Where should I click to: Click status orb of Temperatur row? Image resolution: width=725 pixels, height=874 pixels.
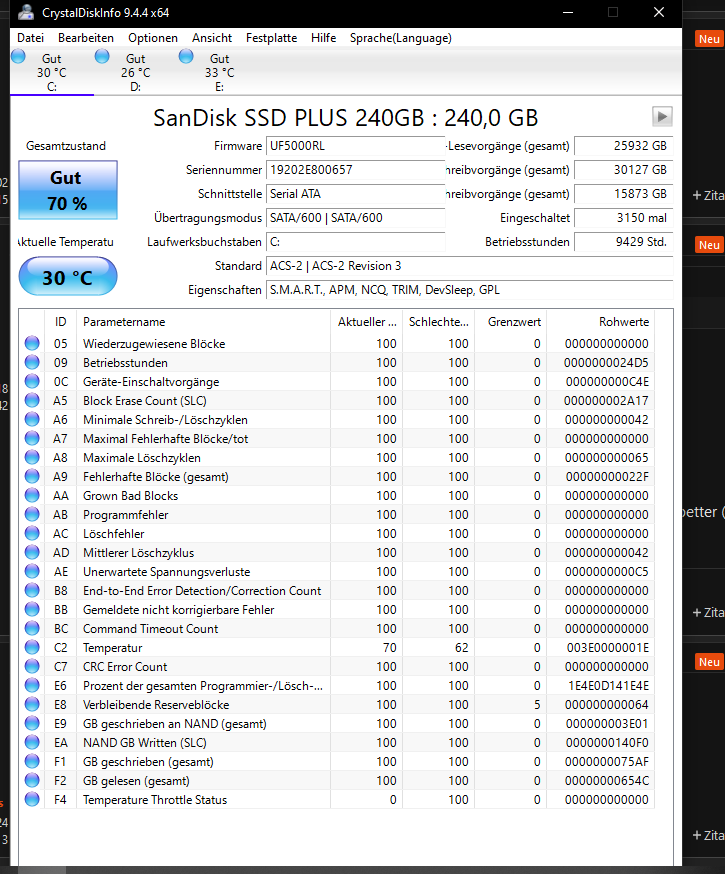(x=32, y=648)
